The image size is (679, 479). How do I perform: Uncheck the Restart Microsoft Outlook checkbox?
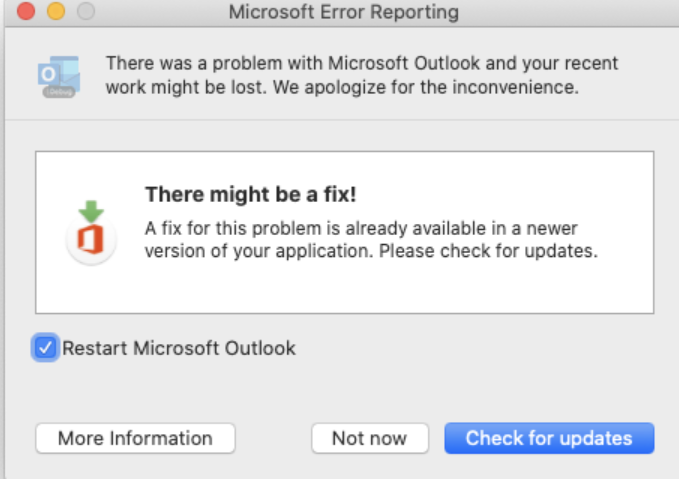(45, 348)
